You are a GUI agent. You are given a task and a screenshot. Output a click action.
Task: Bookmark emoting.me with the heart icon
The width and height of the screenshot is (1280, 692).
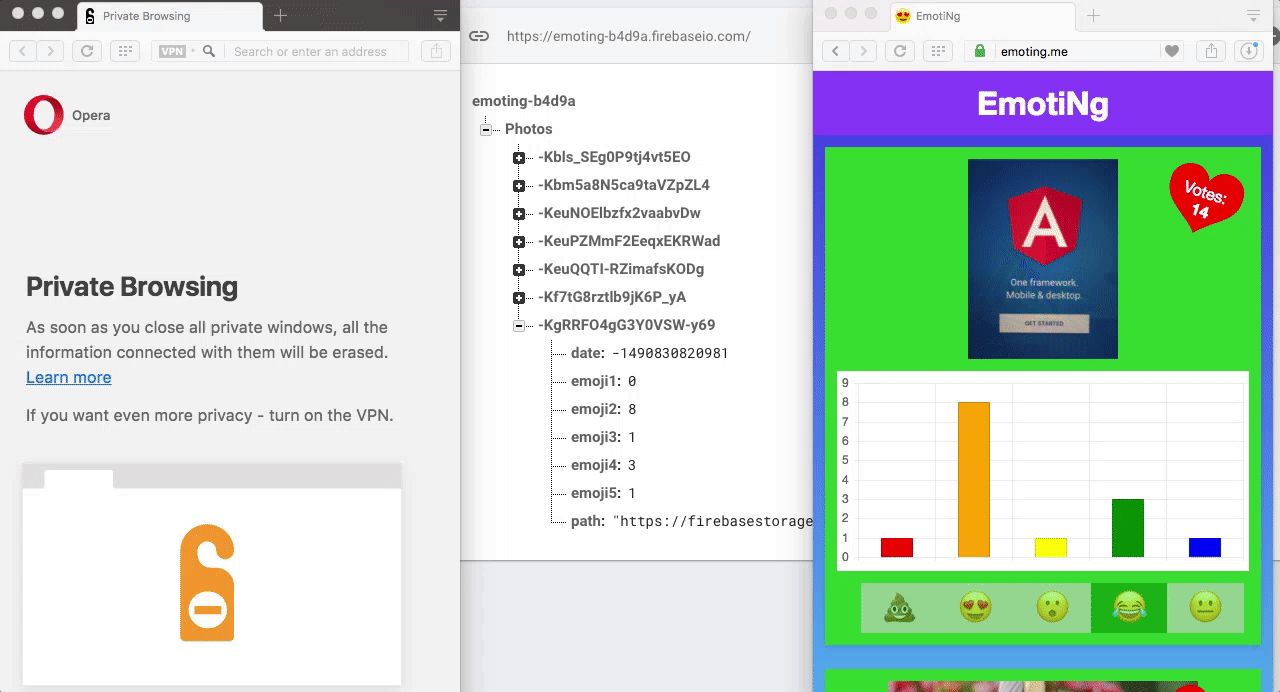tap(1172, 51)
